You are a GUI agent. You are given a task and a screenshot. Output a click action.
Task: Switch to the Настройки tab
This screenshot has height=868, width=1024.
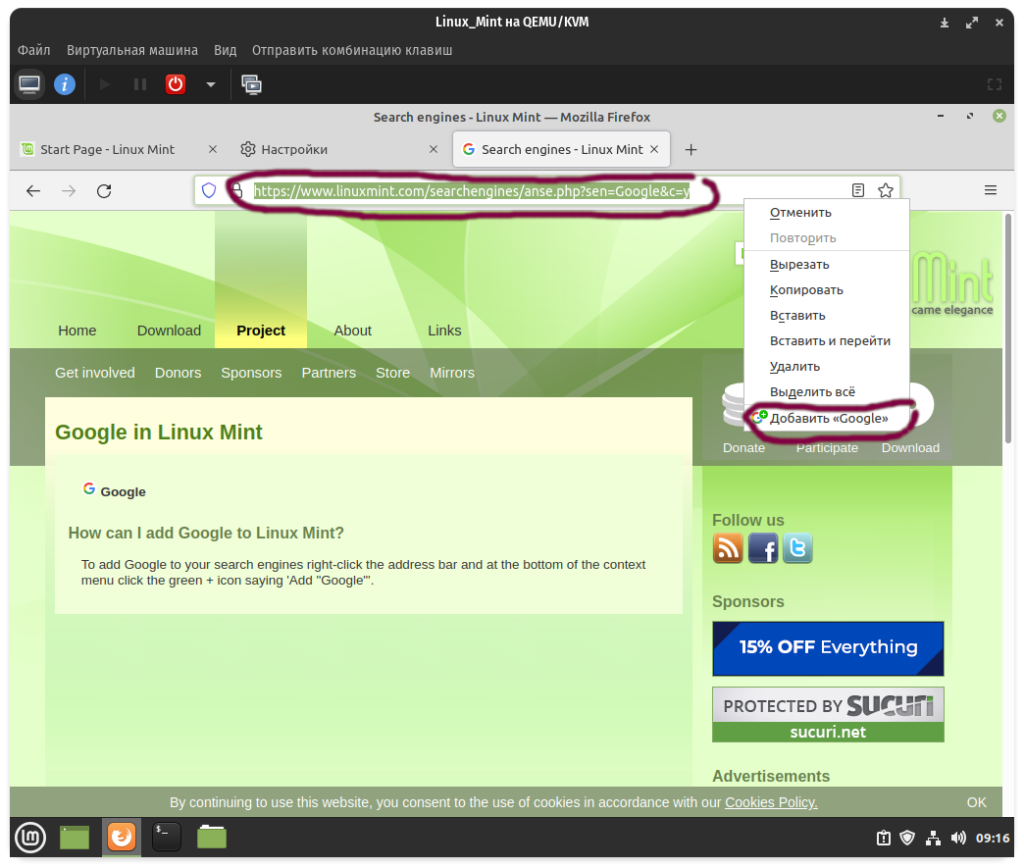(x=294, y=150)
